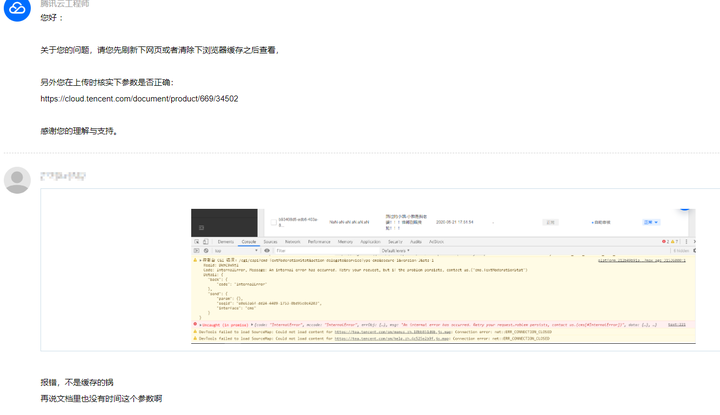This screenshot has width=720, height=415.
Task: Open the cloud.tencent.com document/product/669/34502 link
Action: pos(139,99)
